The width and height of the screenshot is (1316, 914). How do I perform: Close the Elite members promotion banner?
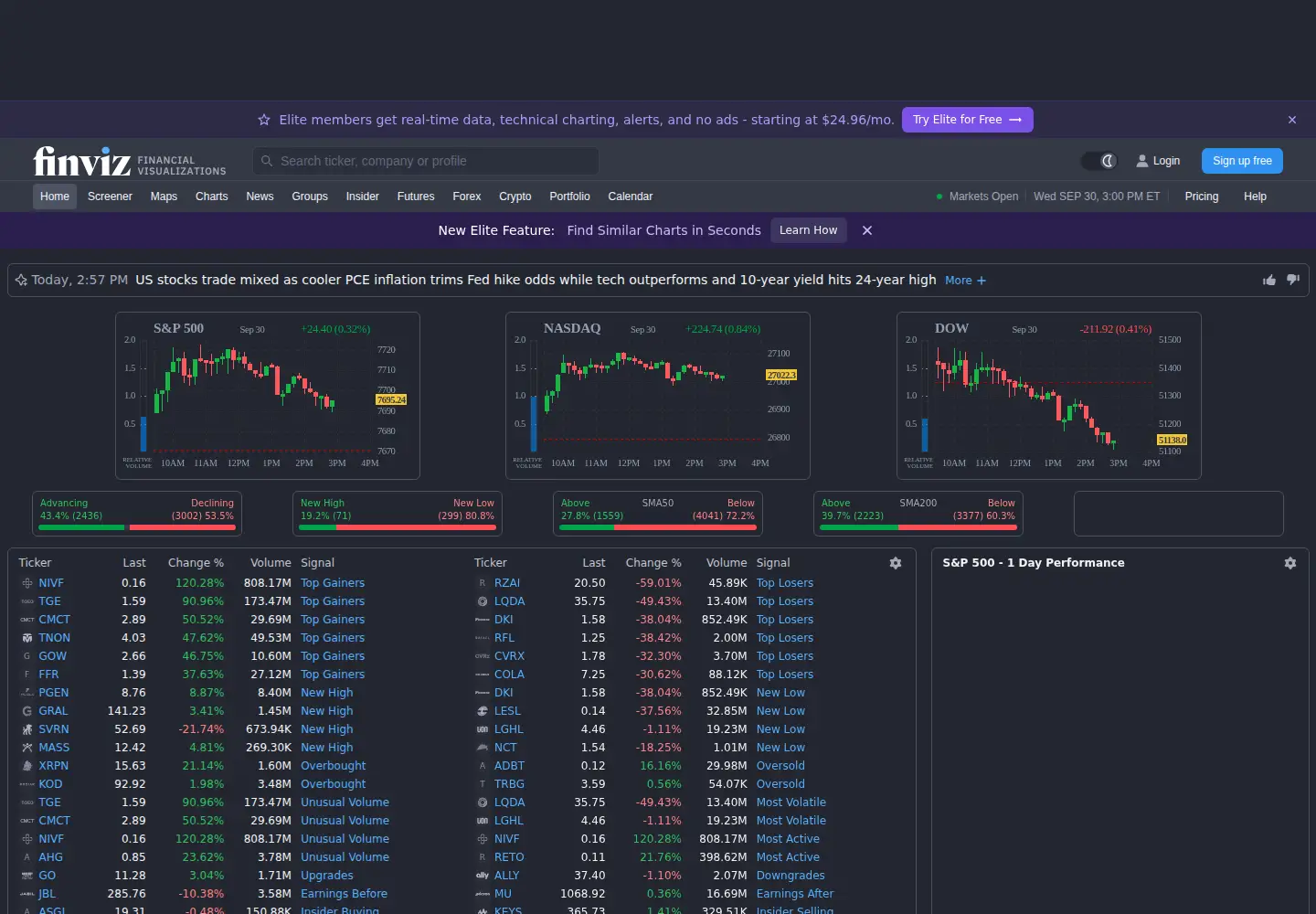coord(1292,120)
